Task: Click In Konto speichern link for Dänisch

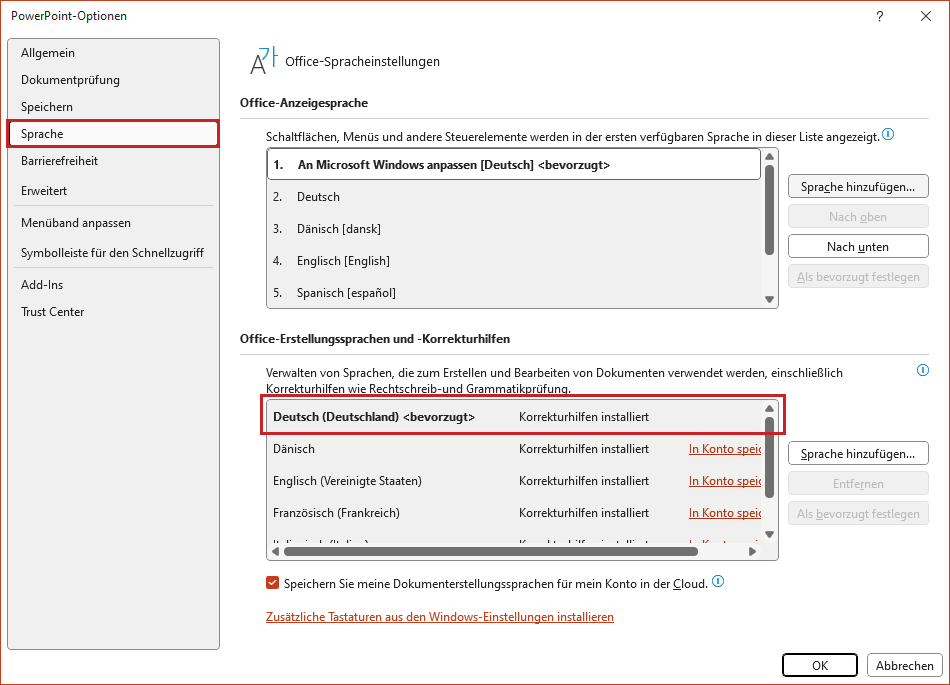Action: 725,449
